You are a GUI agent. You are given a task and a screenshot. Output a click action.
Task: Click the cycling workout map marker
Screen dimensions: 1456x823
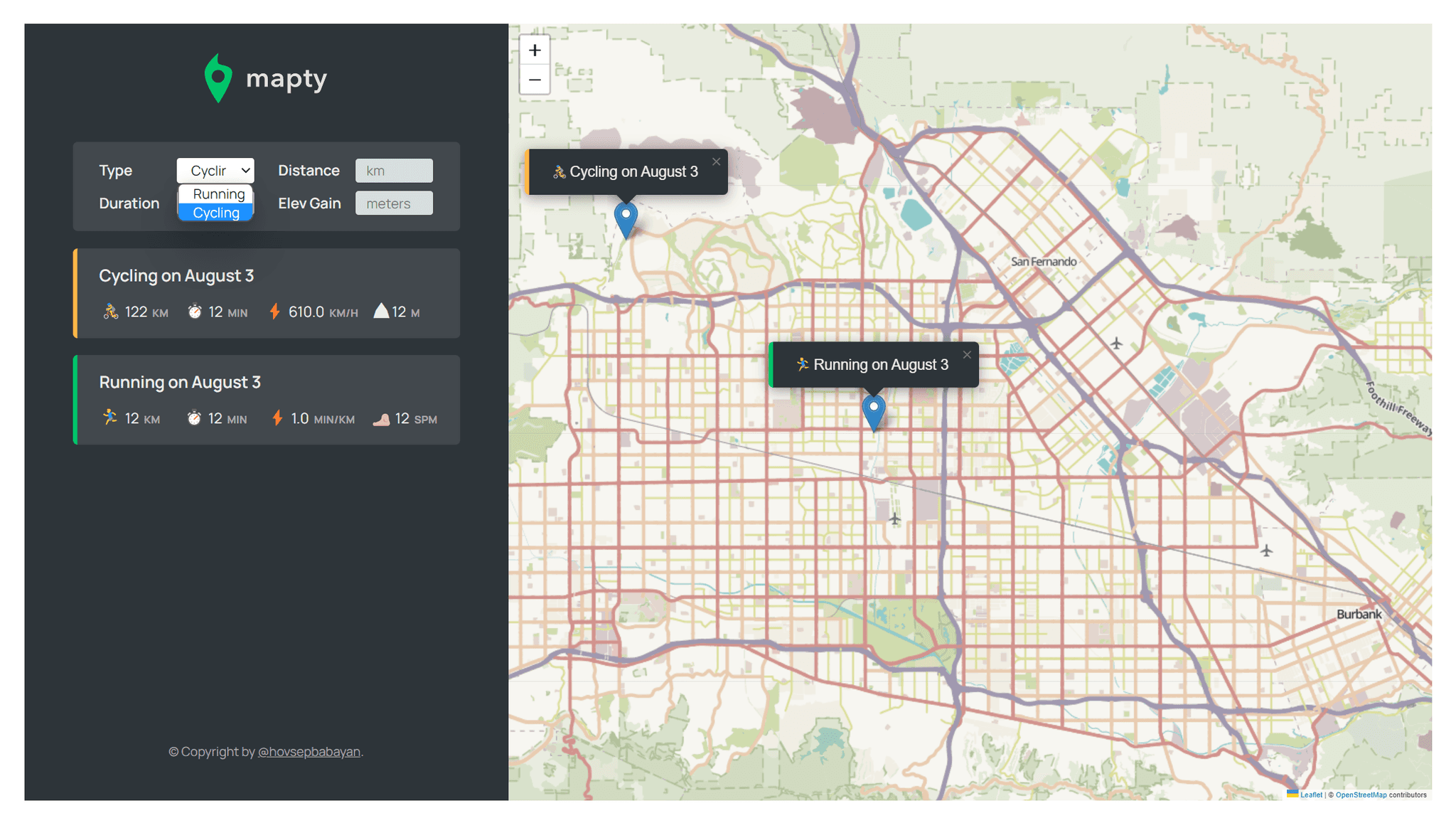(x=626, y=219)
